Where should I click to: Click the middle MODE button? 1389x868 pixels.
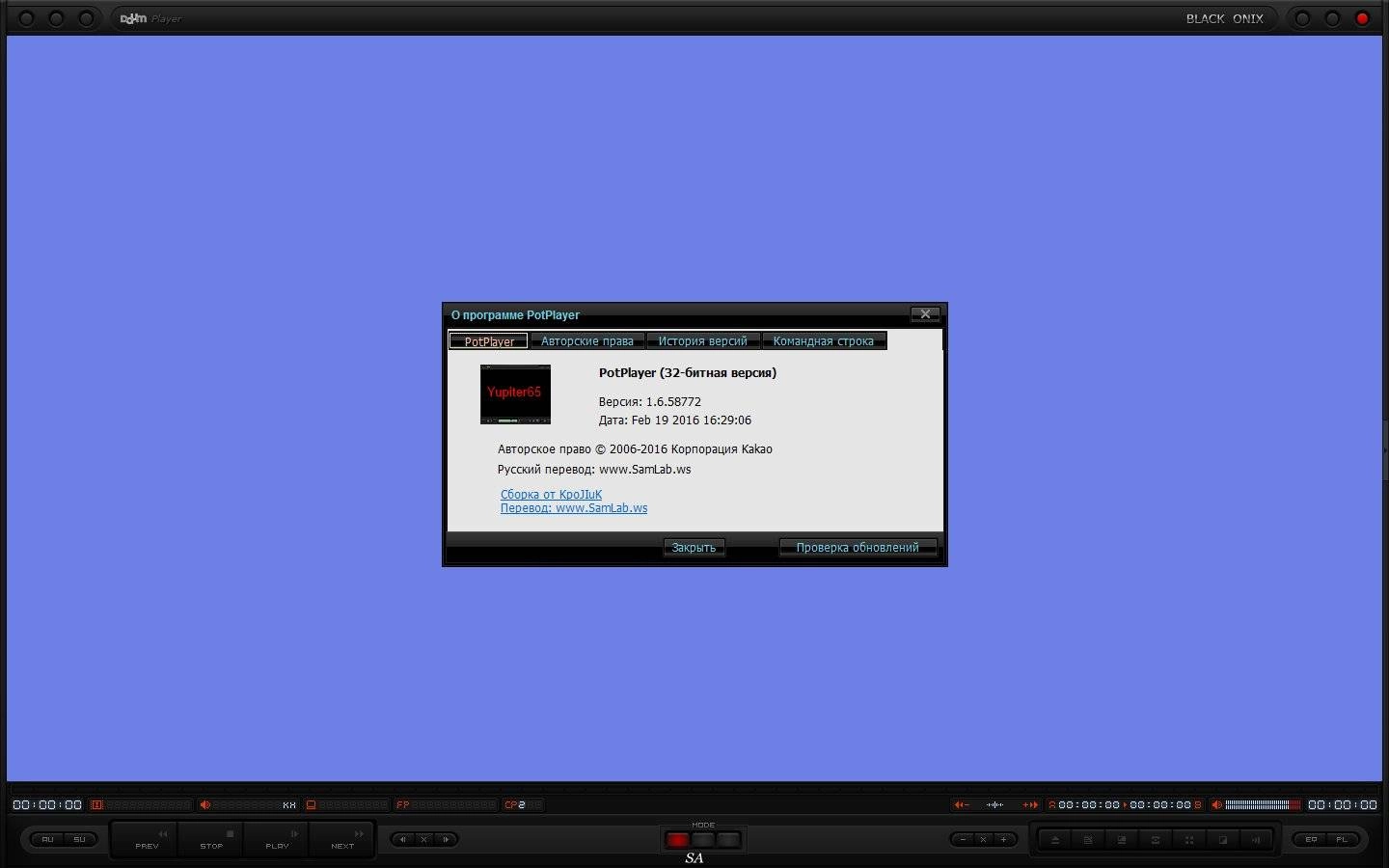[703, 840]
